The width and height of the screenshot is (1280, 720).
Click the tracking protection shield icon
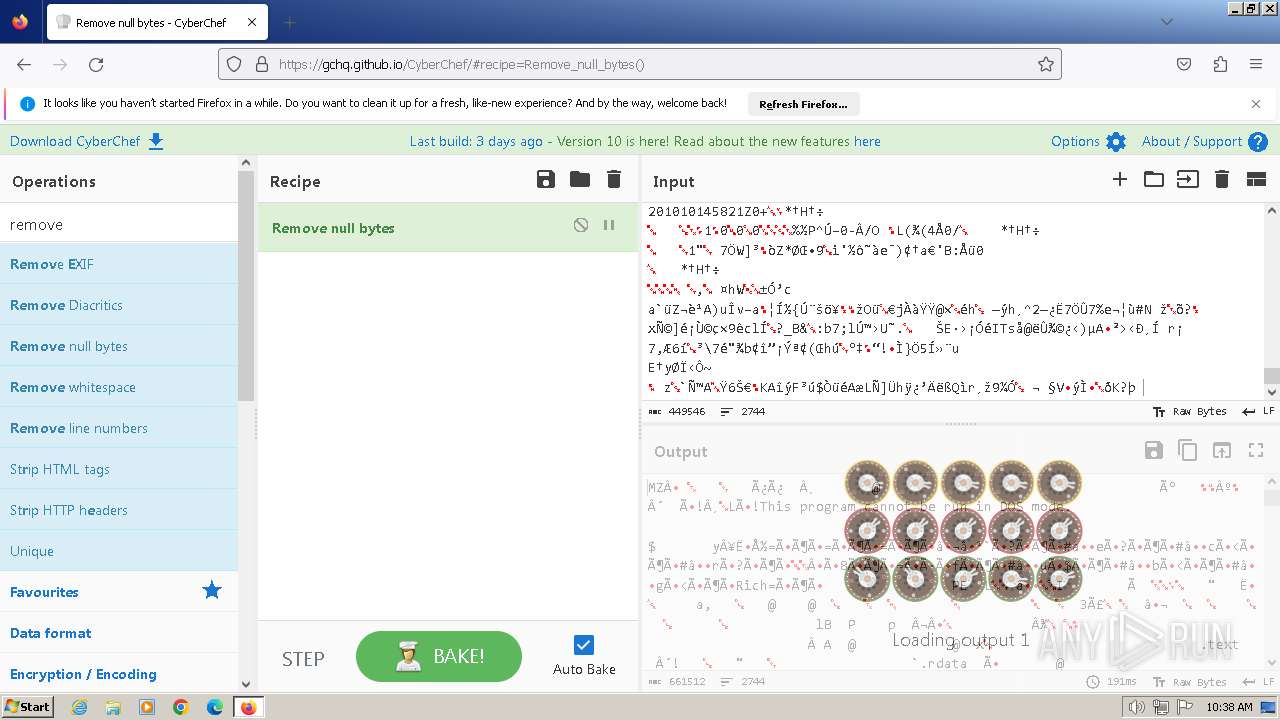pyautogui.click(x=234, y=64)
